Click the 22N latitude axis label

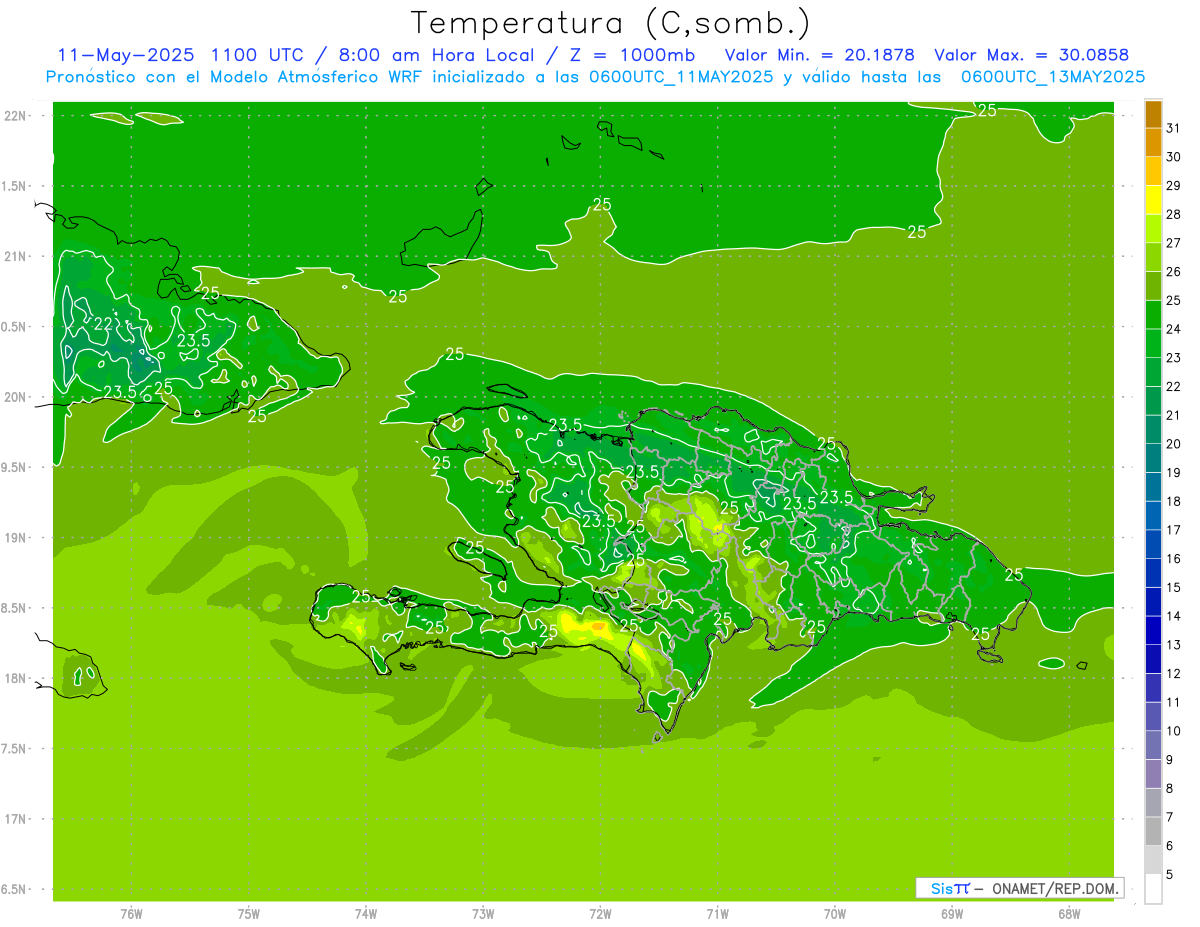pyautogui.click(x=16, y=116)
